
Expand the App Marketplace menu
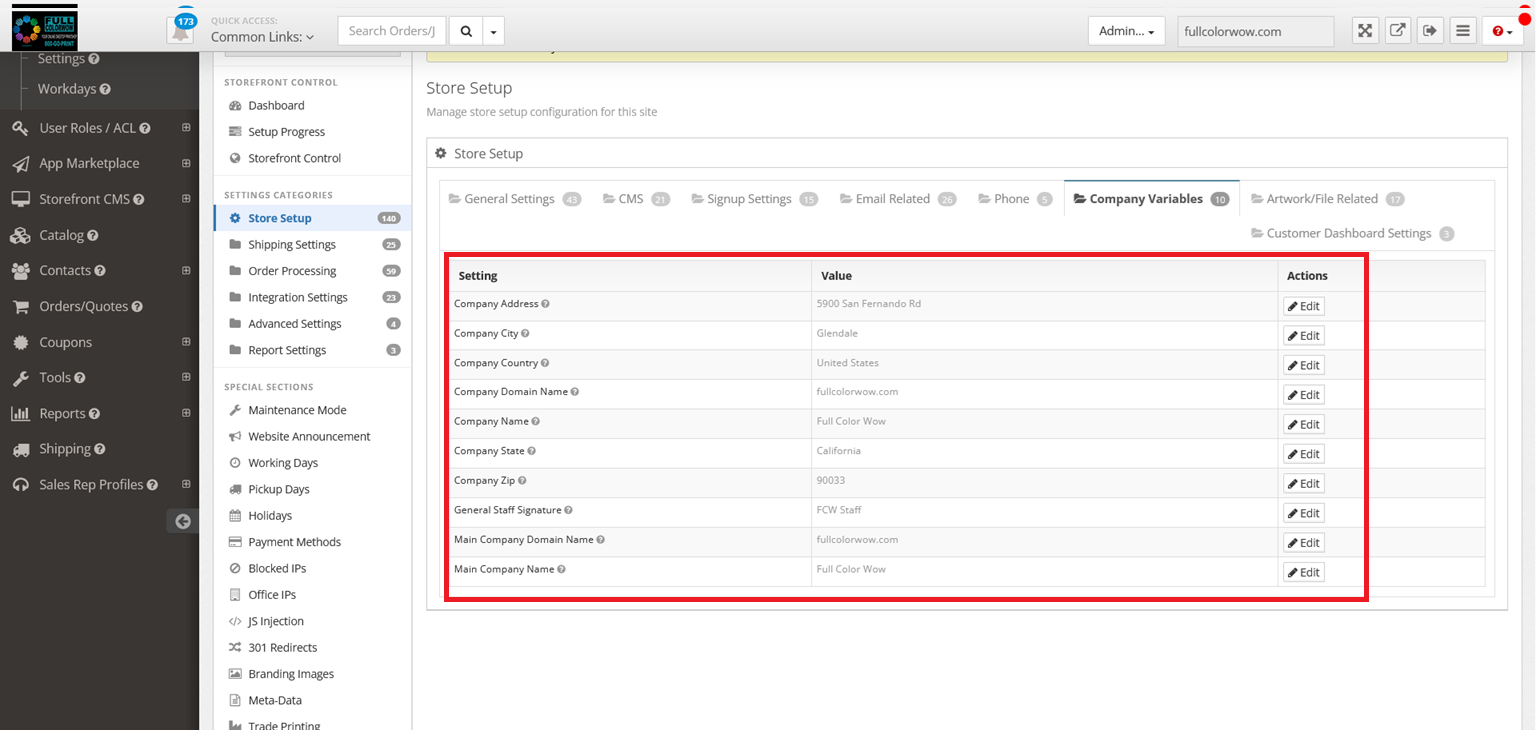186,163
